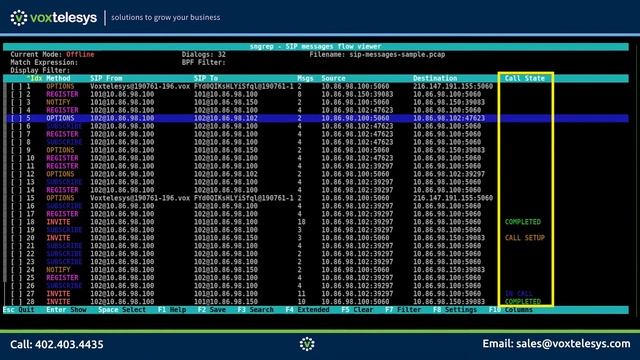Click destination 10.86.98.102:39297 in row 12
Screen dimensions: 640x360
(x=449, y=174)
